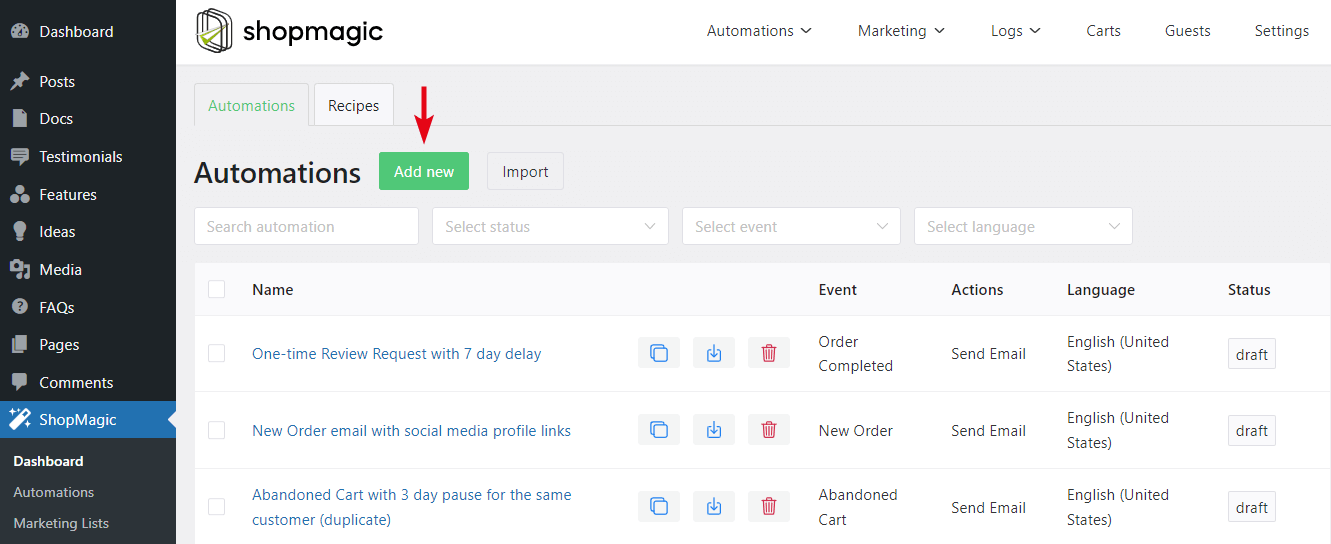The width and height of the screenshot is (1331, 544).
Task: Open Settings in top navigation
Action: pyautogui.click(x=1282, y=31)
